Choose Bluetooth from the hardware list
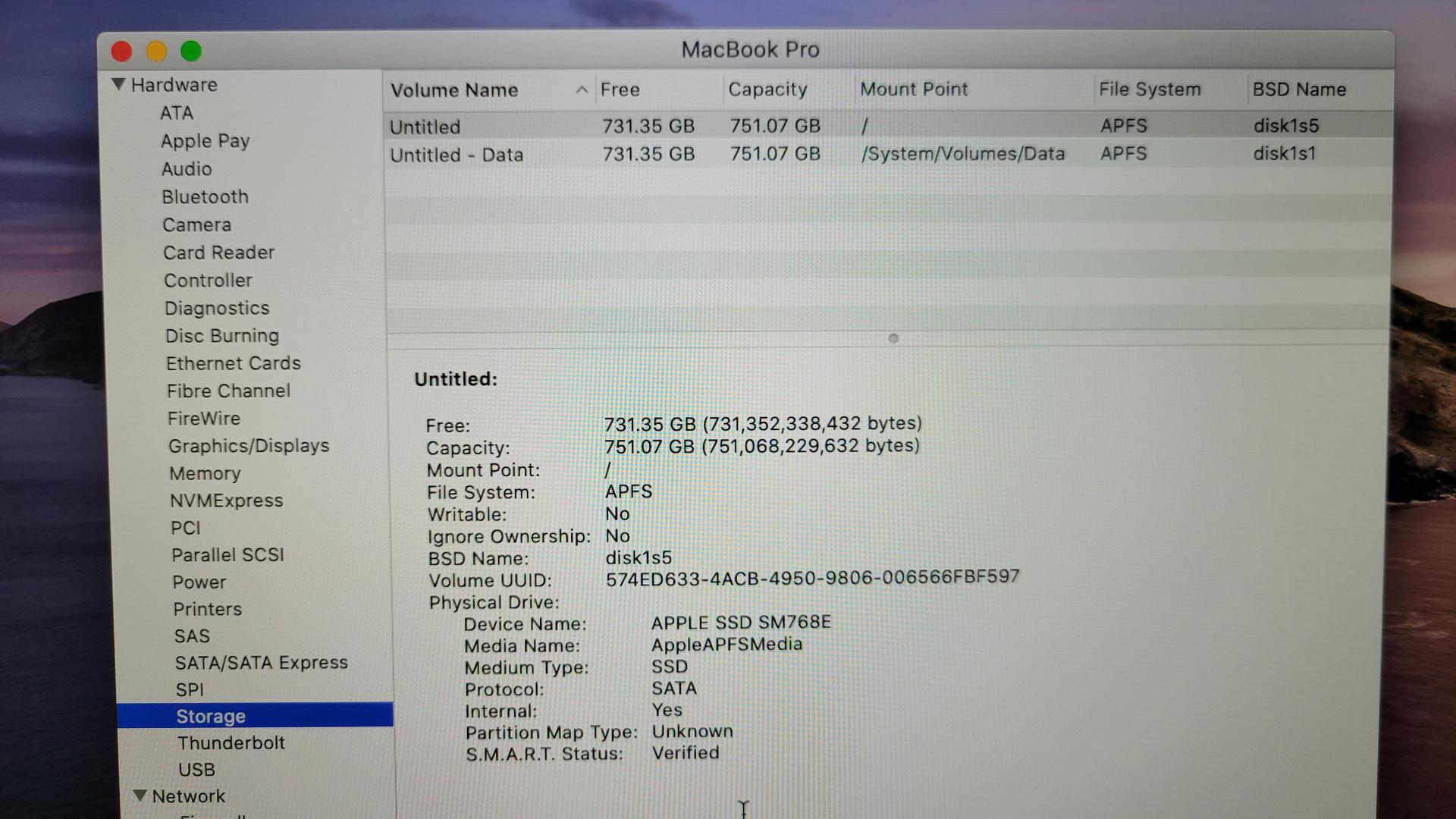Viewport: 1456px width, 819px height. pos(205,196)
